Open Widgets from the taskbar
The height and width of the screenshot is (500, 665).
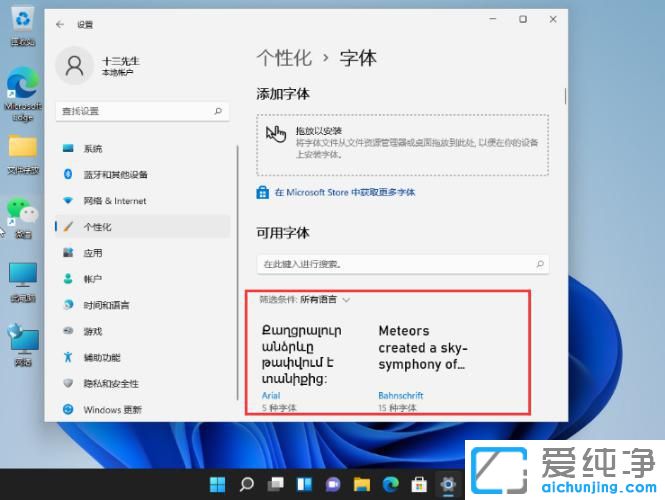click(x=305, y=484)
